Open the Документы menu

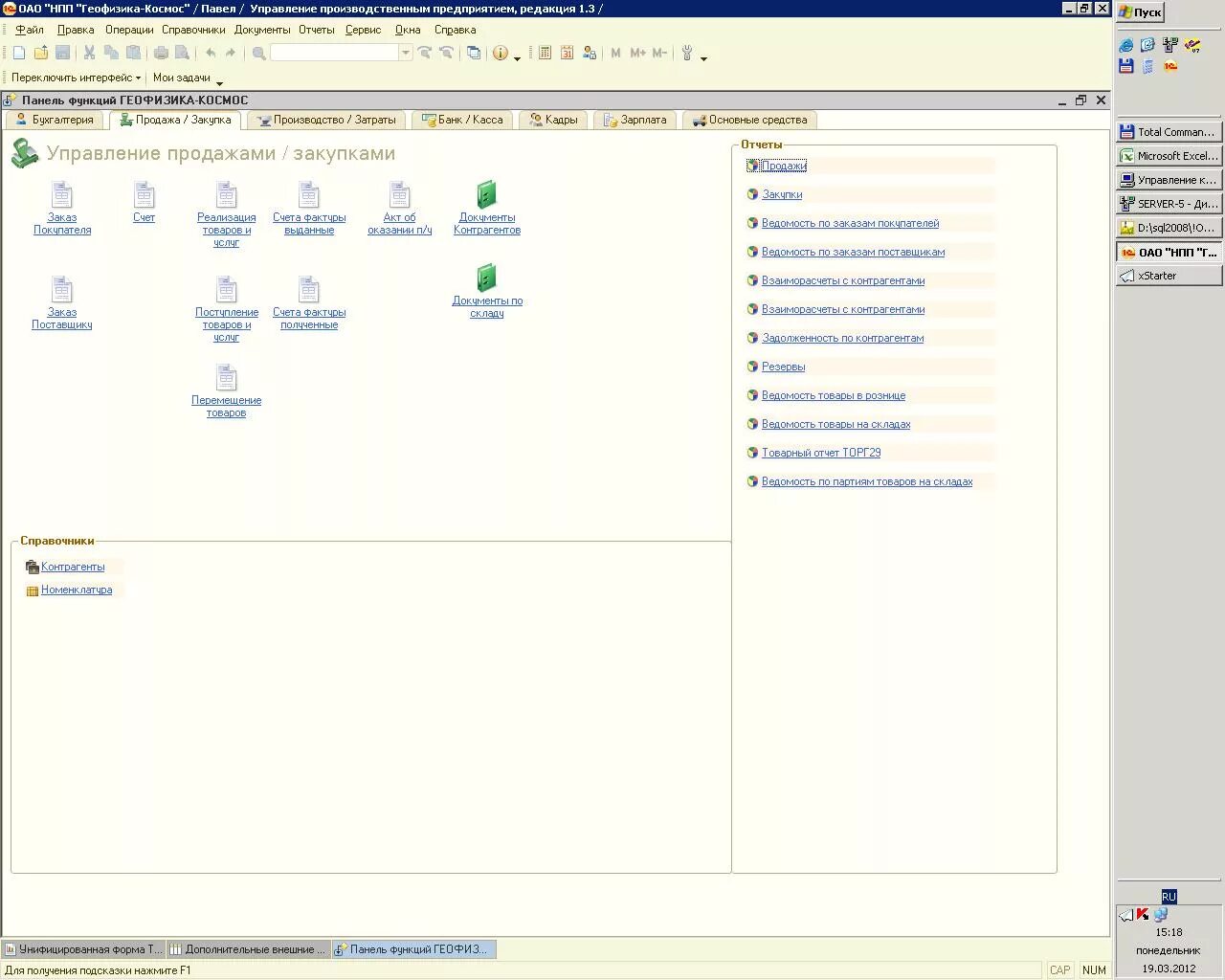[x=262, y=30]
